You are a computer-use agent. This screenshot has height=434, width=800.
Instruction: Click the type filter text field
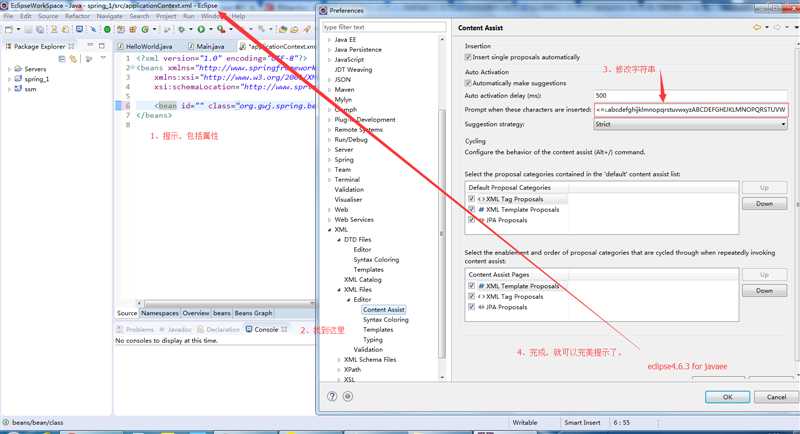(x=384, y=27)
